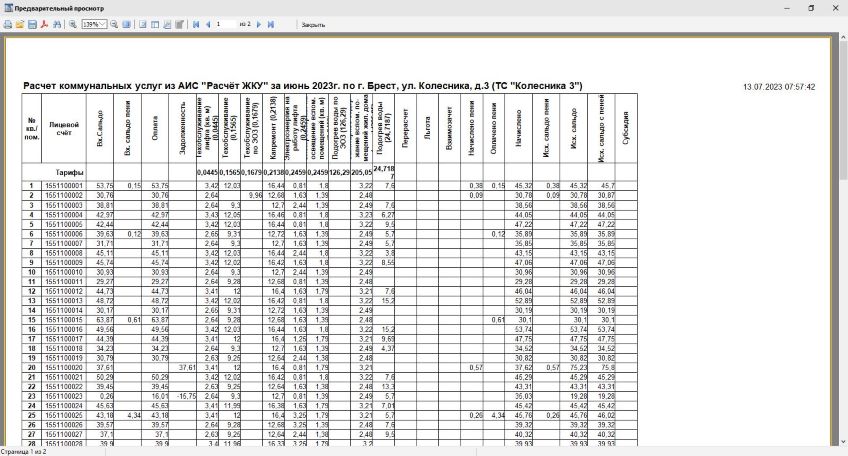Toggle the page thumbnails panel

(x=155, y=23)
